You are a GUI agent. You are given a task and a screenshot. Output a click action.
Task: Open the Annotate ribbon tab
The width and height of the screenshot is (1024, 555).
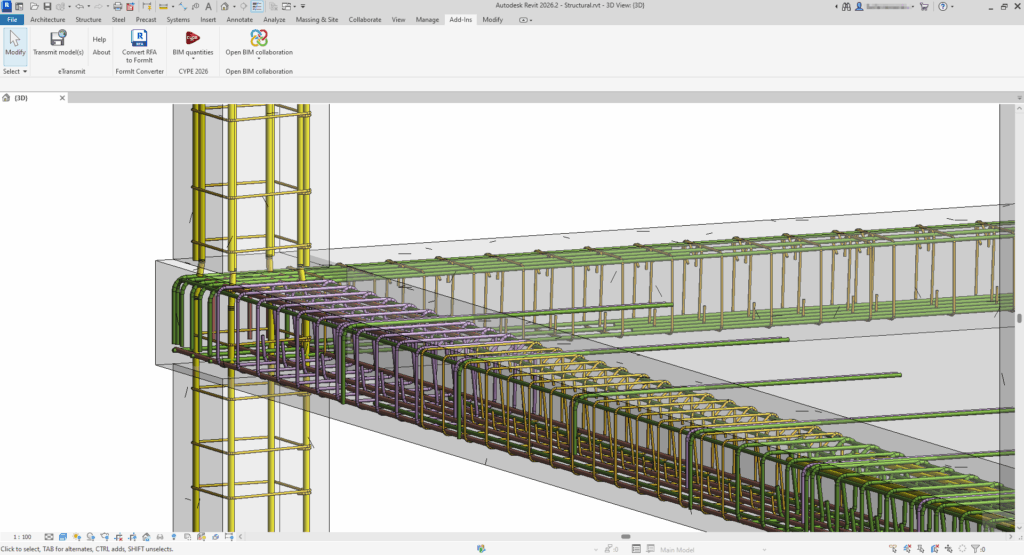(x=240, y=19)
